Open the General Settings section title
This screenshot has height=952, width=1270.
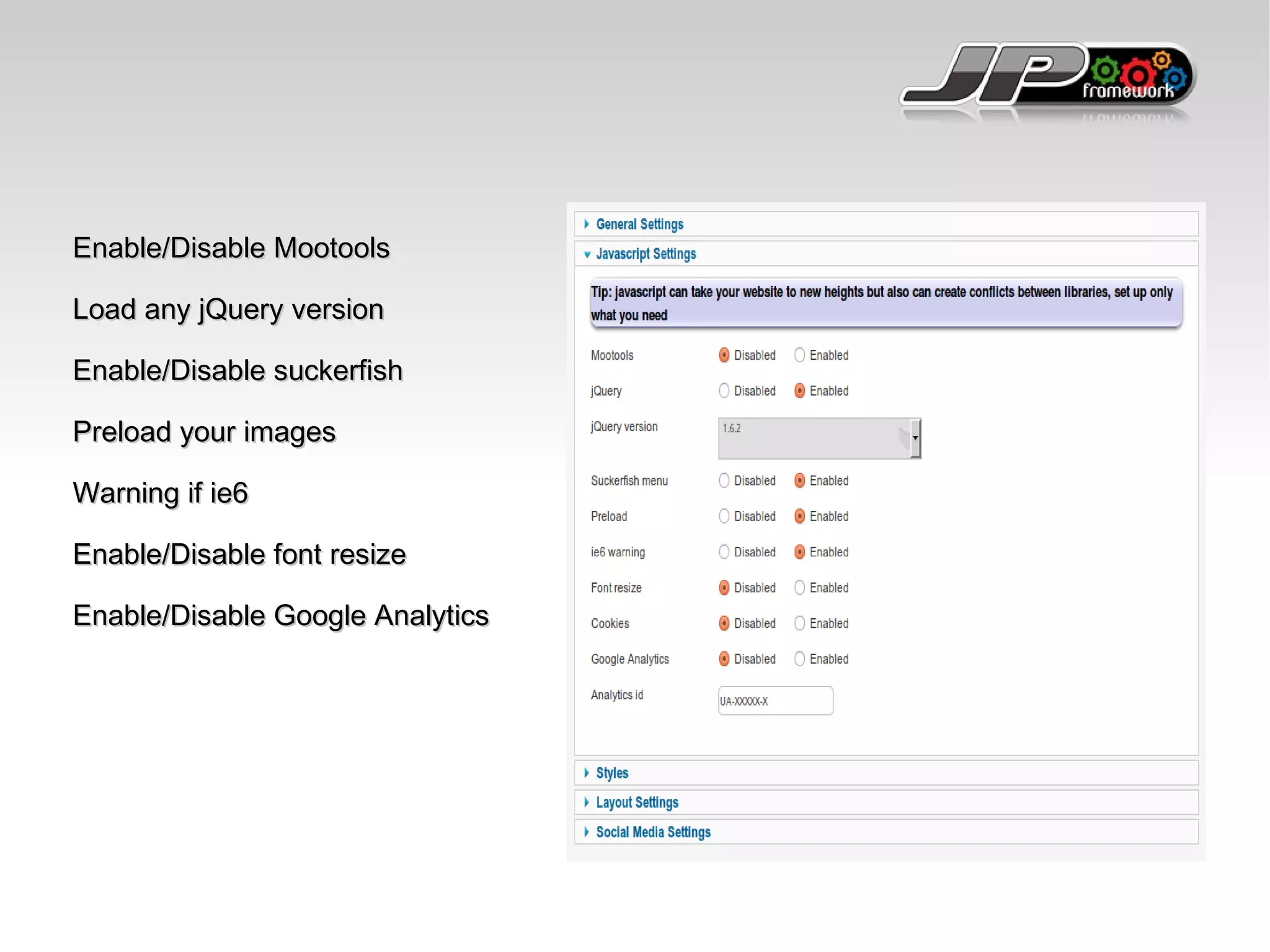pyautogui.click(x=639, y=224)
